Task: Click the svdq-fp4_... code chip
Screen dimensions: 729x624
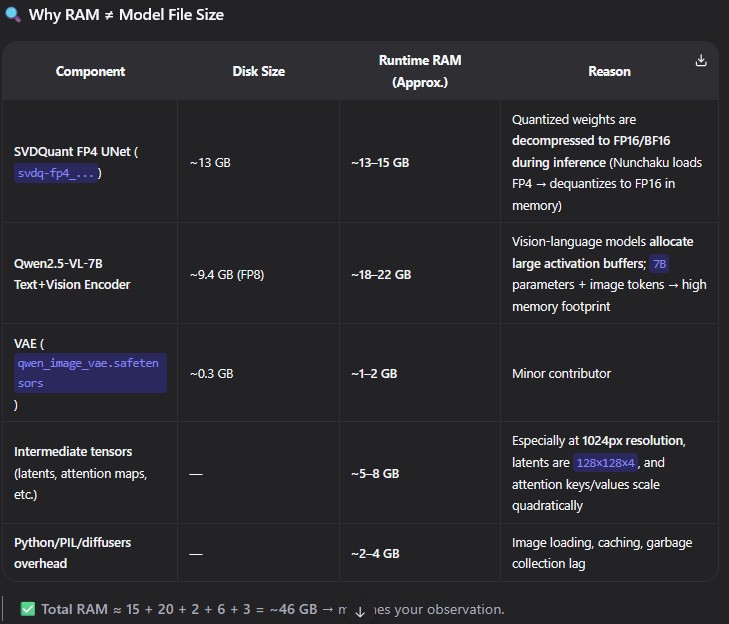Action: point(58,173)
